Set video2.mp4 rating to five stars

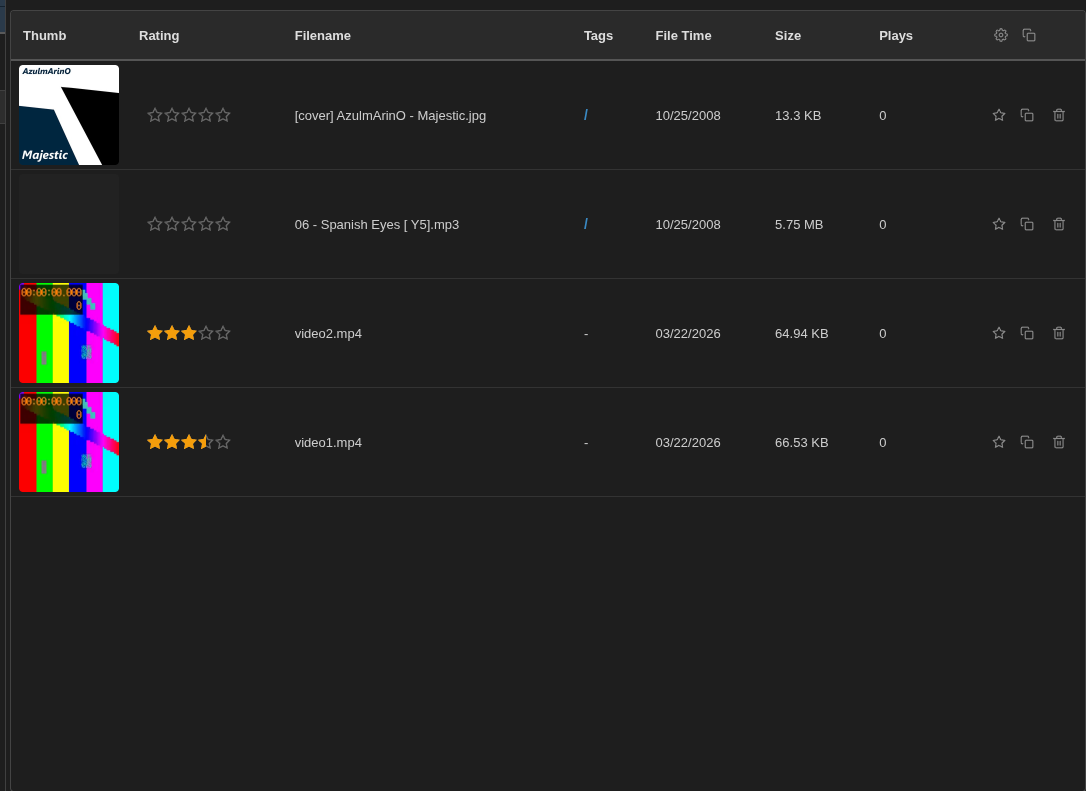223,333
